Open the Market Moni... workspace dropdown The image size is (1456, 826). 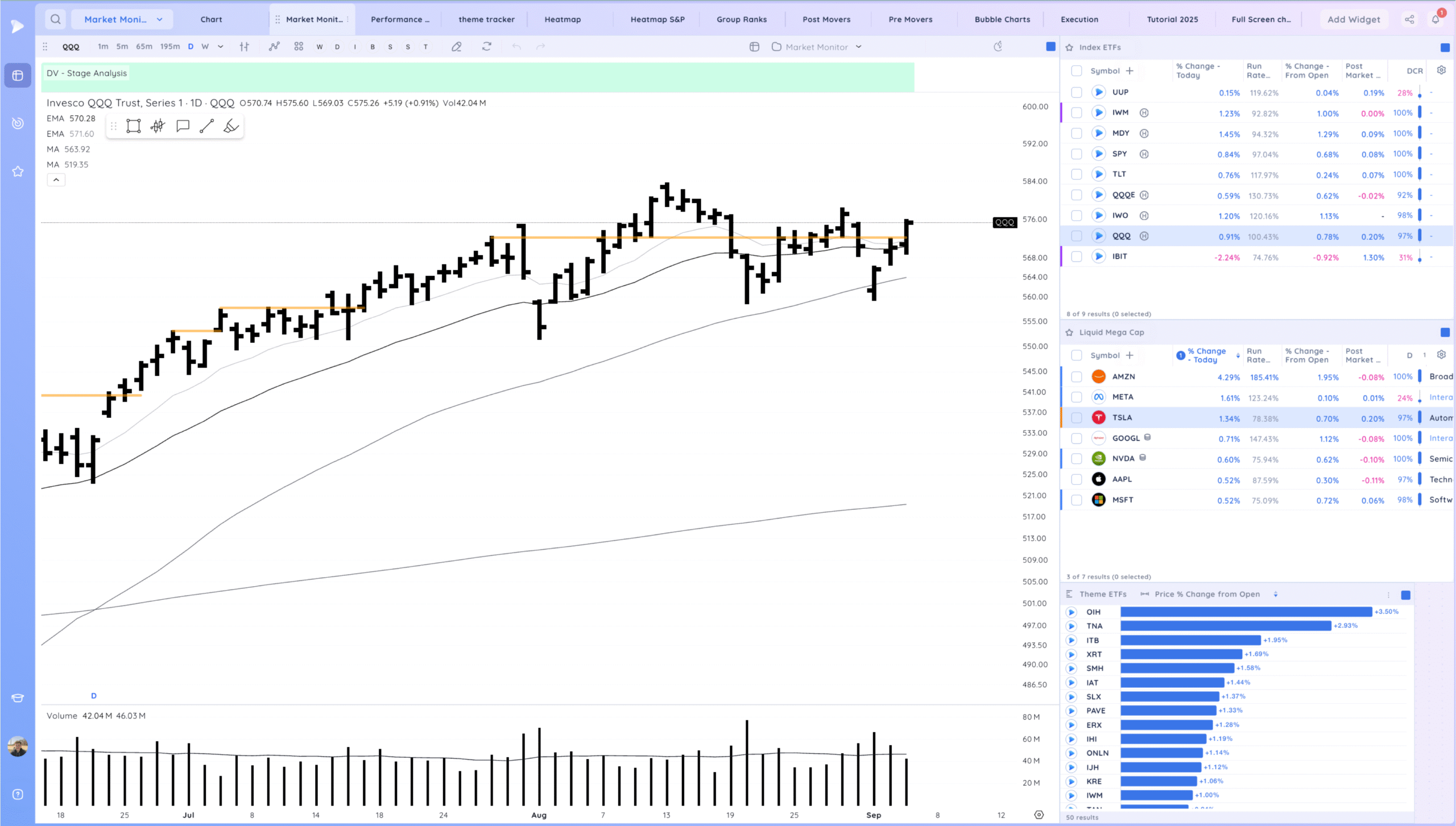123,19
